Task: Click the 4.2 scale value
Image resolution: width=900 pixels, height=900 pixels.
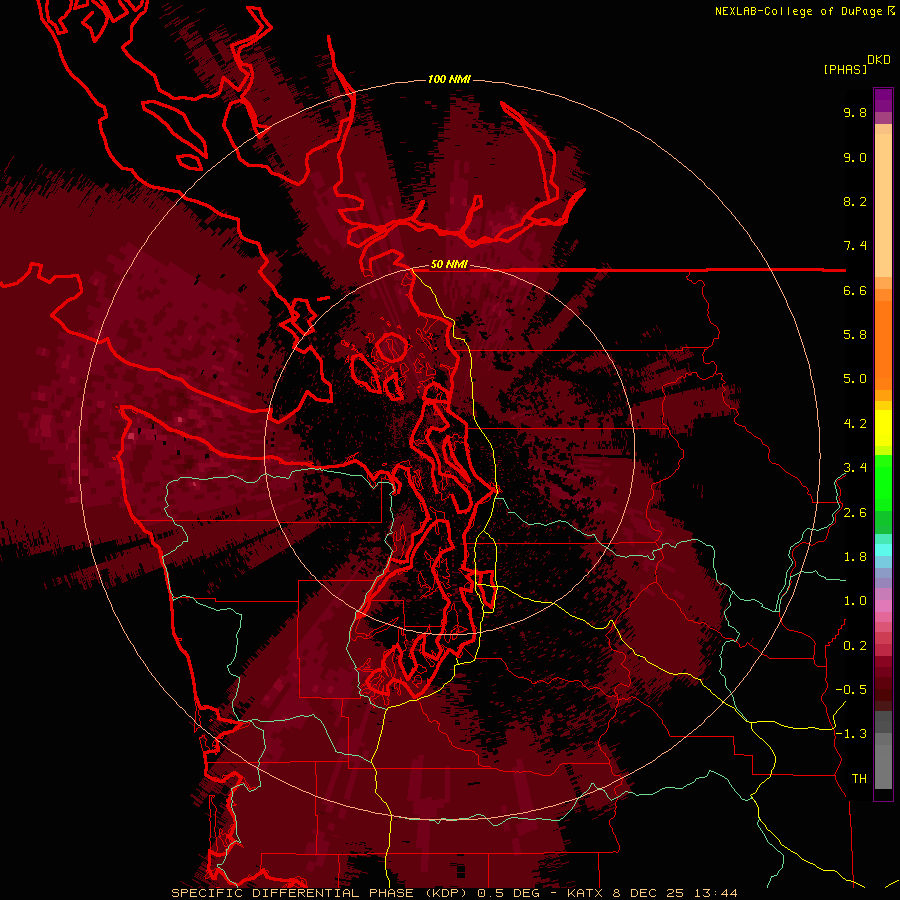Action: (x=855, y=424)
